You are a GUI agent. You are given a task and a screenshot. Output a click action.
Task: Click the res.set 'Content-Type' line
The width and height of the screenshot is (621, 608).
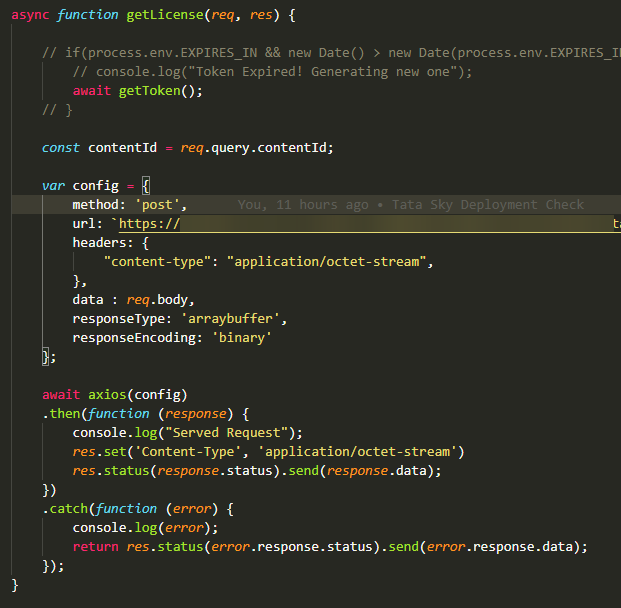[268, 452]
